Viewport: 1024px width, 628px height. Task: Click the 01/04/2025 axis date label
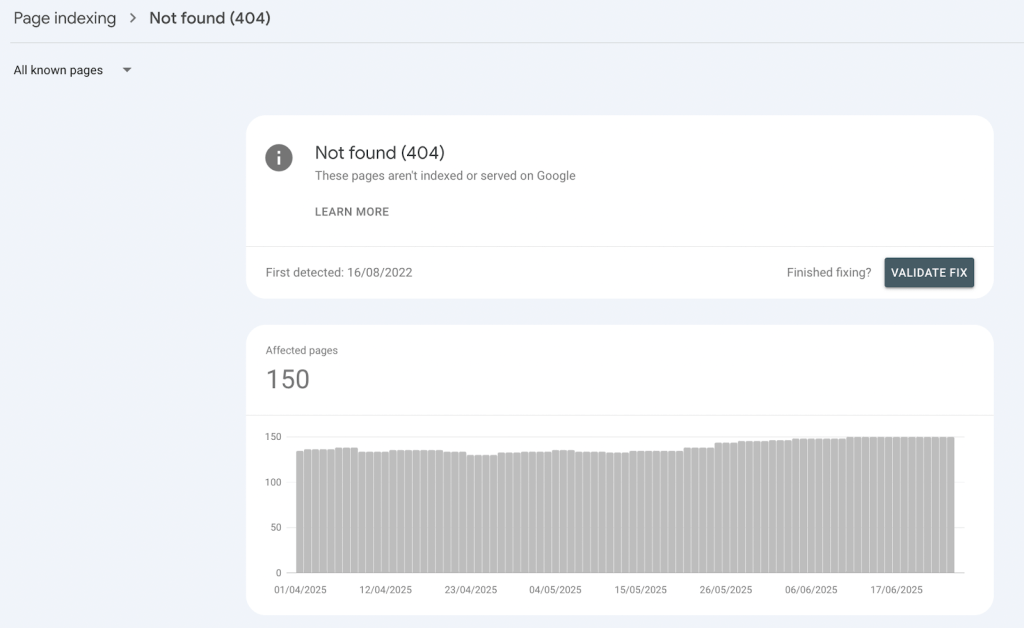point(300,589)
